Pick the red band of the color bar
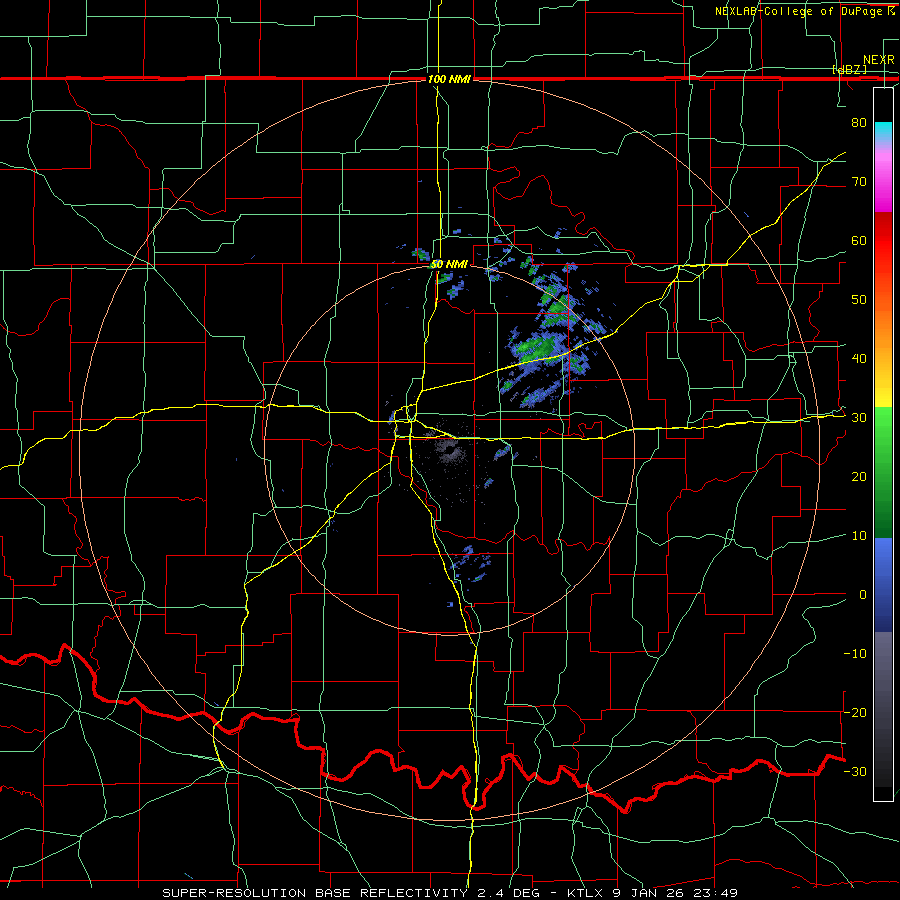Image resolution: width=900 pixels, height=900 pixels. (883, 241)
